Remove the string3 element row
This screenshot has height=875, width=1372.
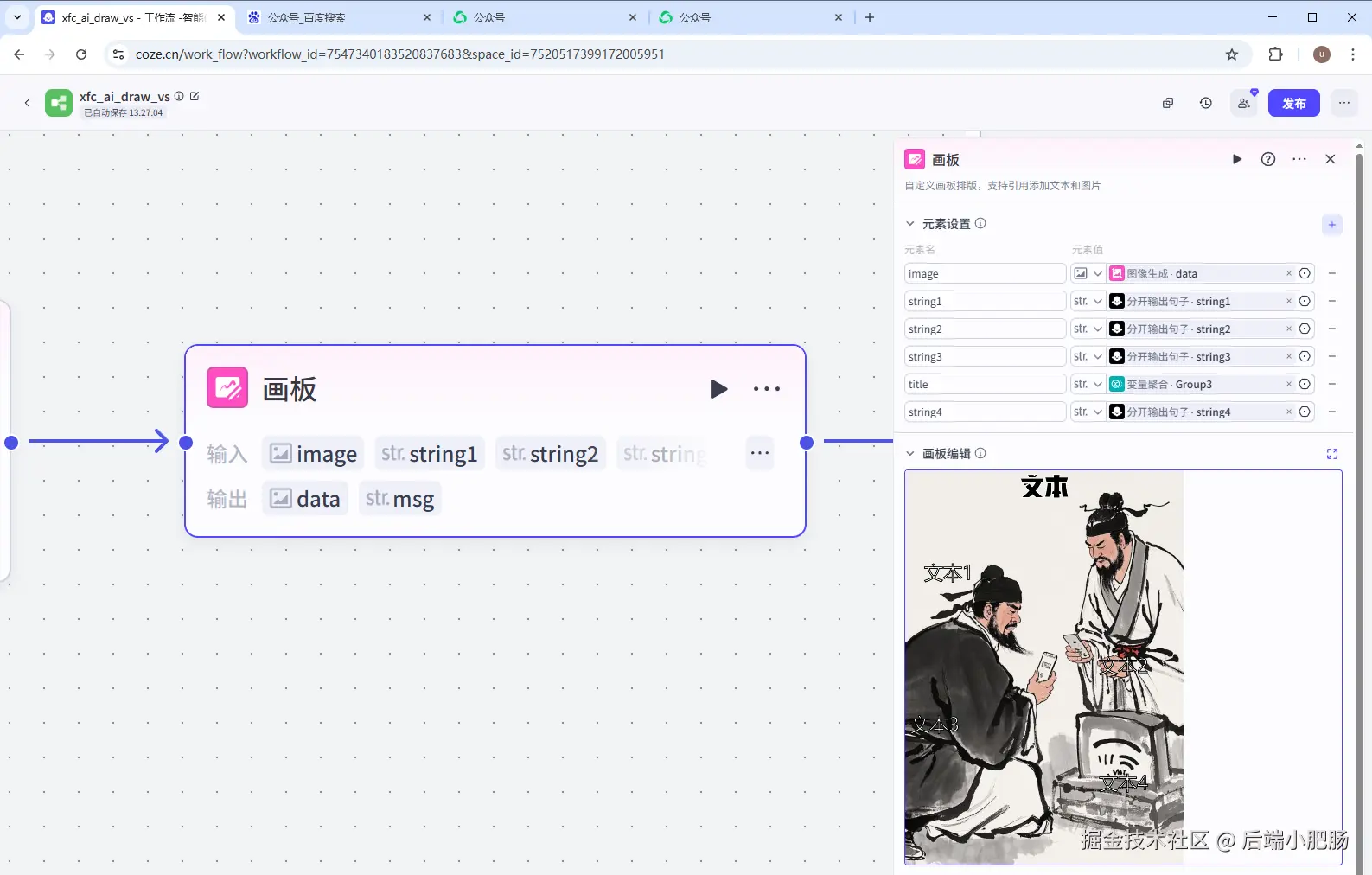[1332, 356]
